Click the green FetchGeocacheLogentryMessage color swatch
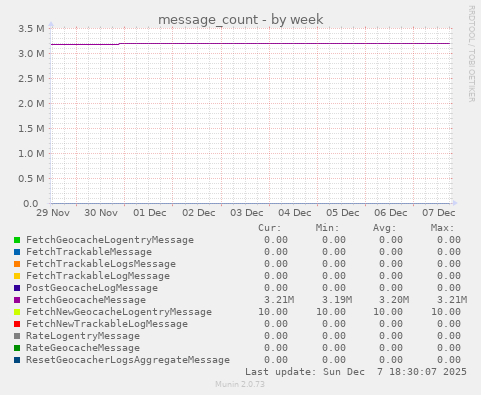The height and width of the screenshot is (395, 481). [17, 240]
